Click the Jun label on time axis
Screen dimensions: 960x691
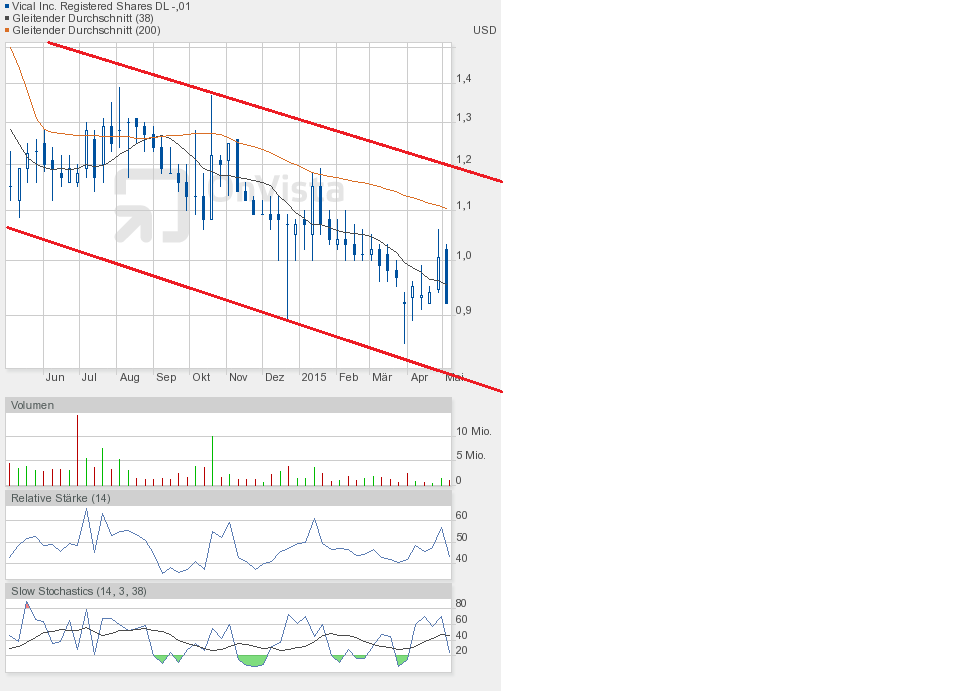click(55, 377)
